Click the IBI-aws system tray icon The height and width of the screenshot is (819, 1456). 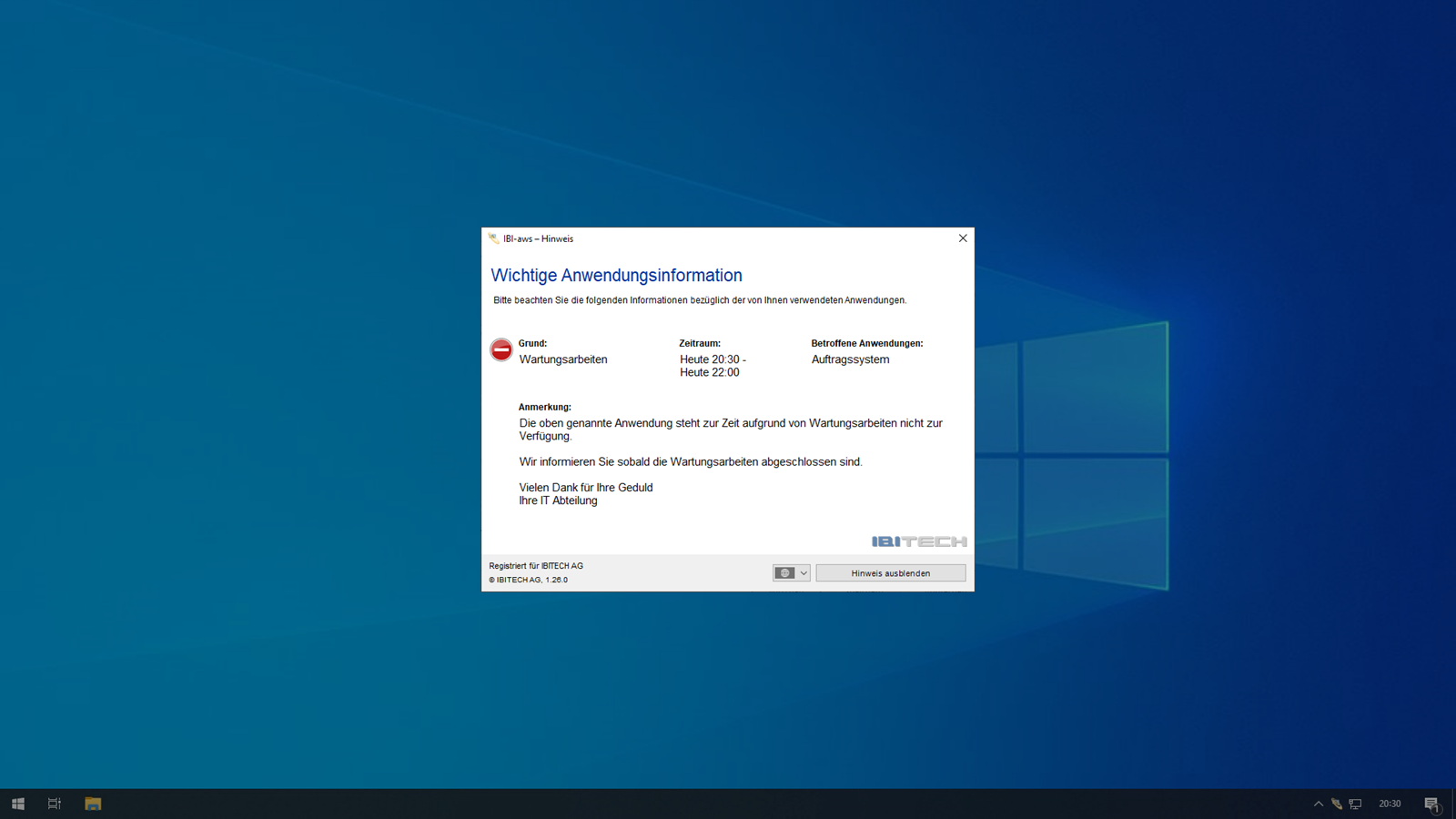point(1337,804)
